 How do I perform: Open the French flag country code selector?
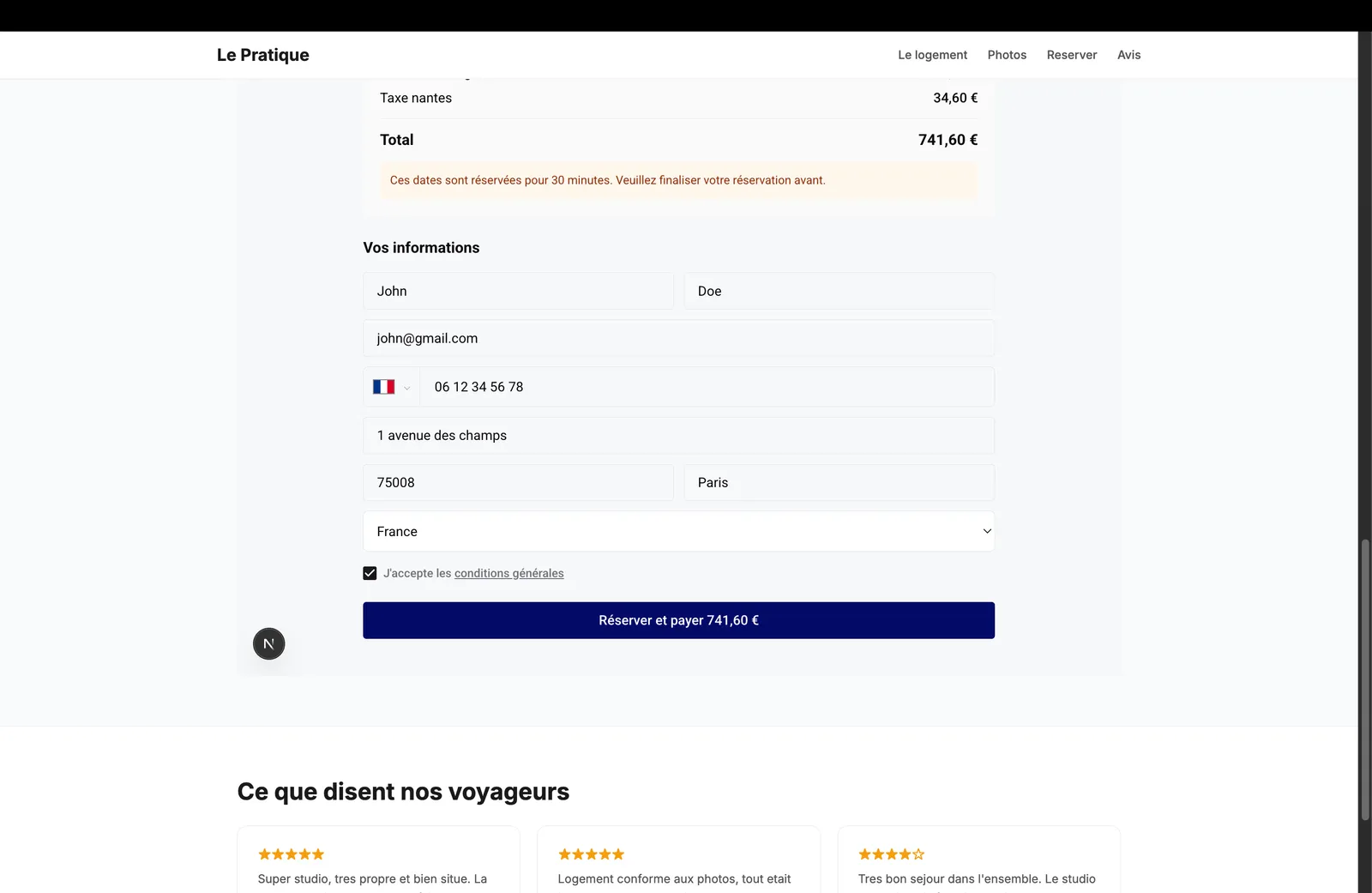coord(392,387)
